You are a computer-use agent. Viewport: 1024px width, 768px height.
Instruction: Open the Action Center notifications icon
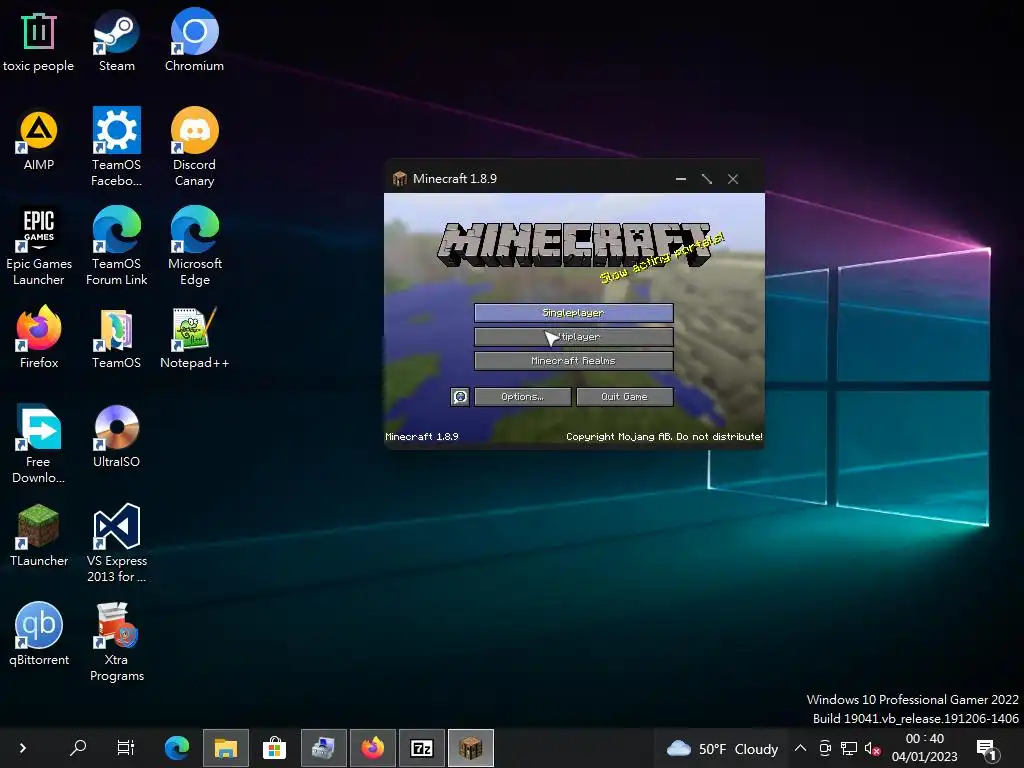point(987,749)
